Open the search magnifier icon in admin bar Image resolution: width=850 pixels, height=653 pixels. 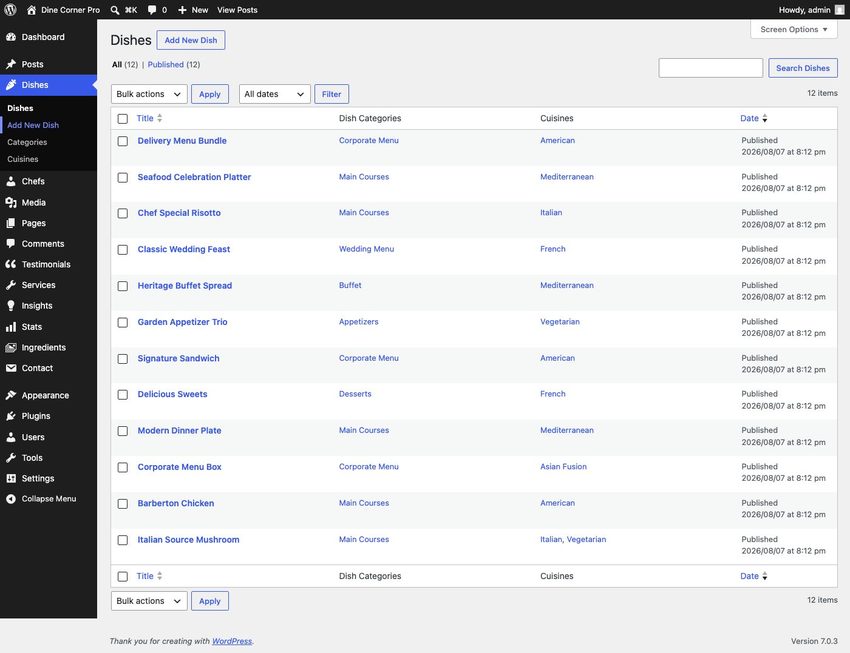(115, 10)
